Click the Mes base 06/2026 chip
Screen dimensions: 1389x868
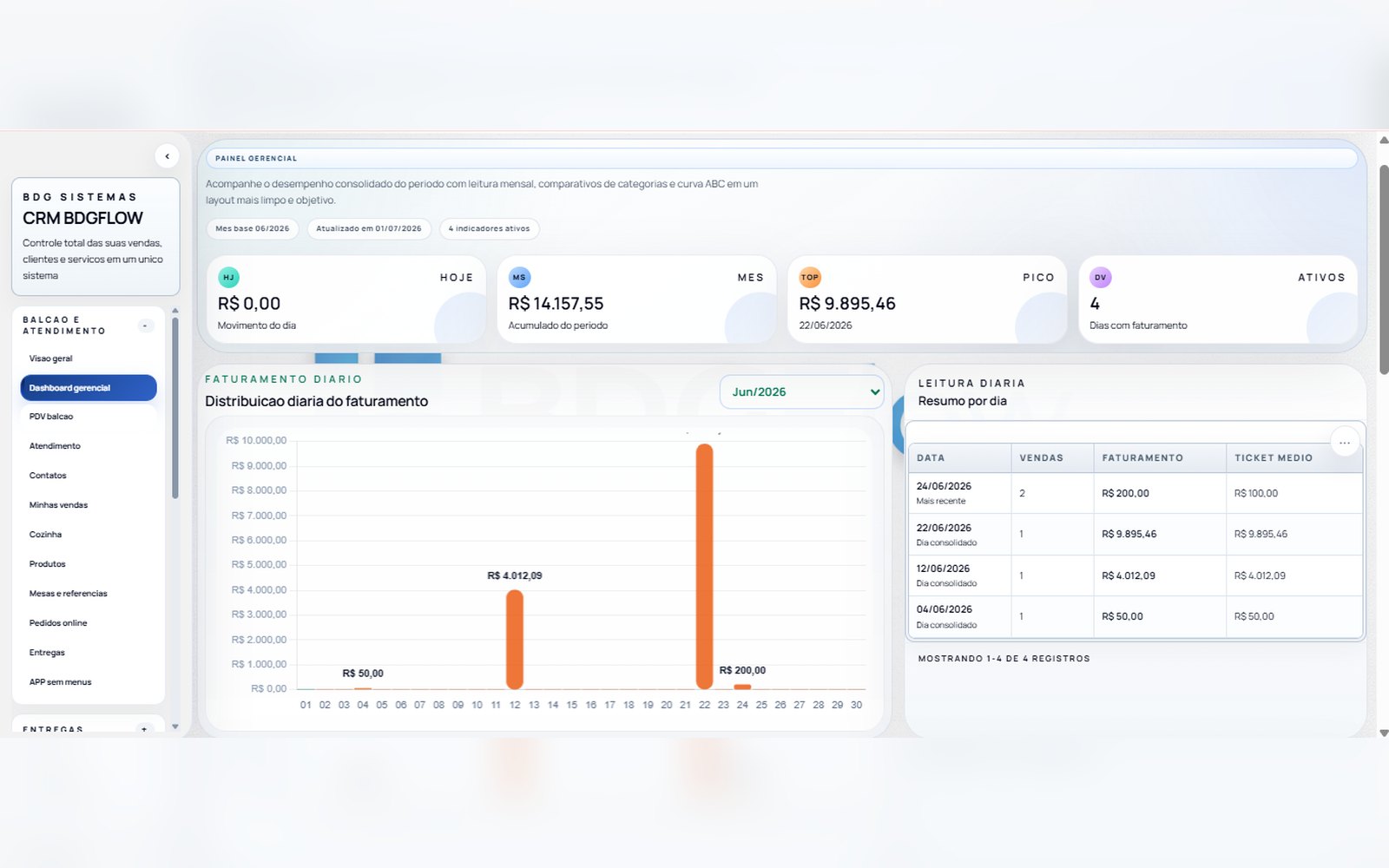click(253, 229)
